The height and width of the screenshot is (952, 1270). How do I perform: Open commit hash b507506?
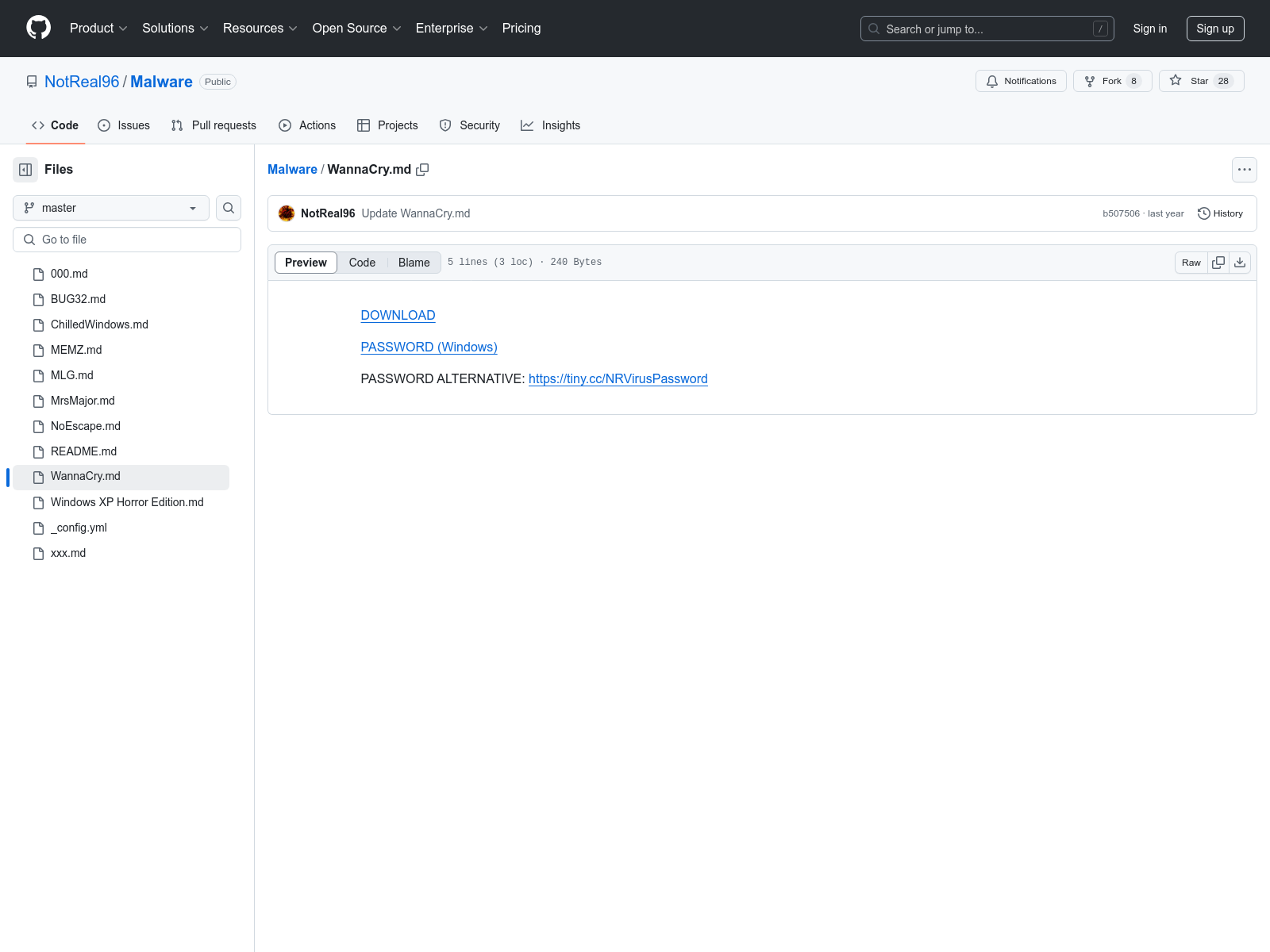1121,213
